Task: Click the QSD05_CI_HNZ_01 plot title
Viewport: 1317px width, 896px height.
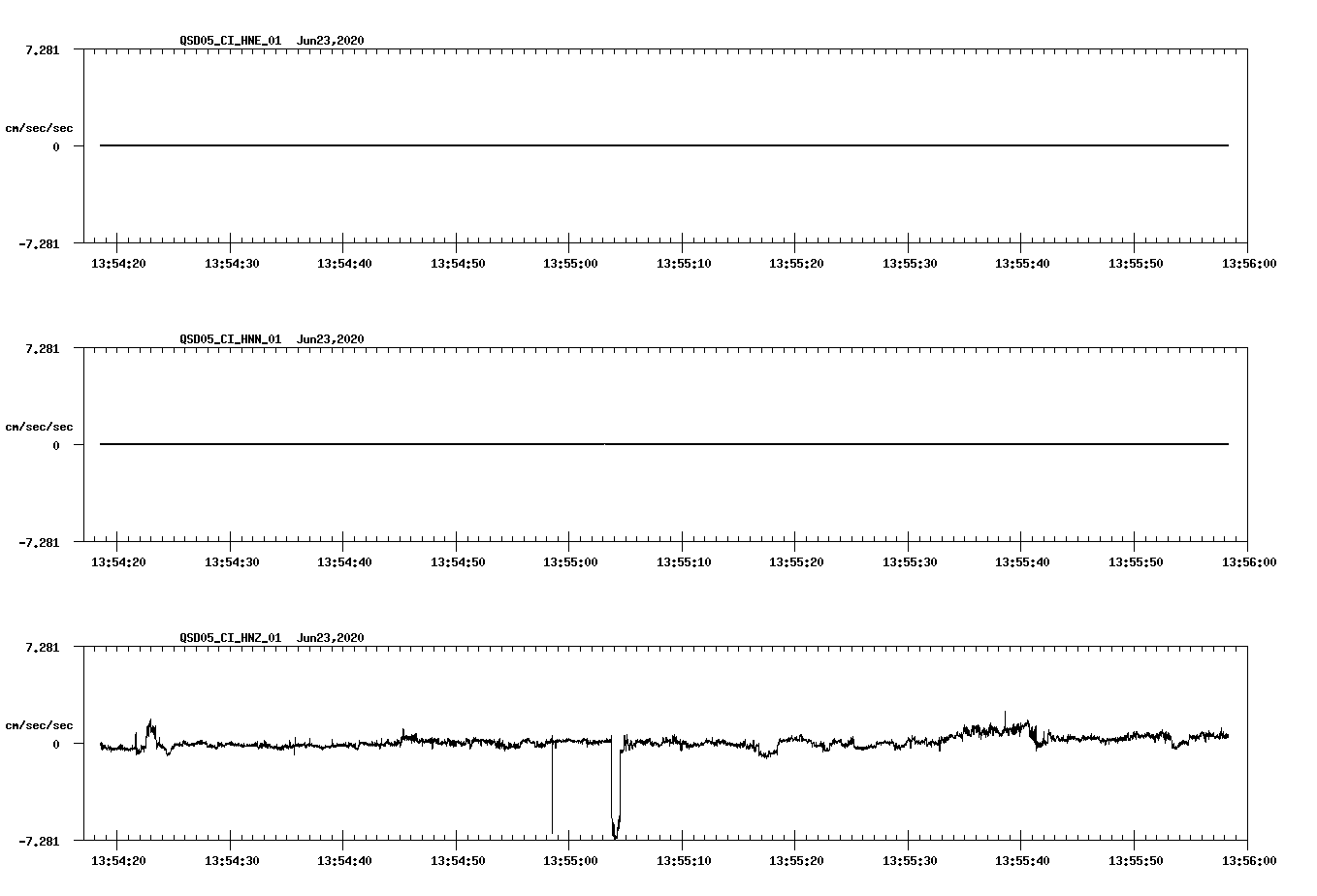Action: pyautogui.click(x=272, y=637)
